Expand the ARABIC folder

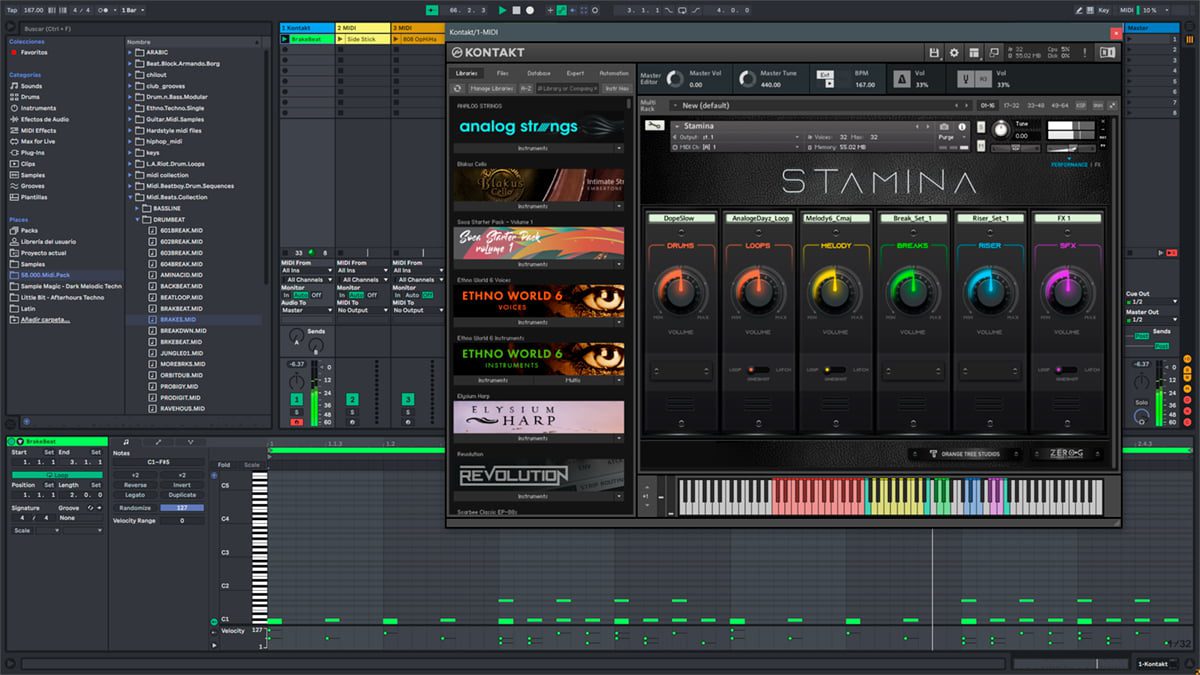tap(131, 52)
